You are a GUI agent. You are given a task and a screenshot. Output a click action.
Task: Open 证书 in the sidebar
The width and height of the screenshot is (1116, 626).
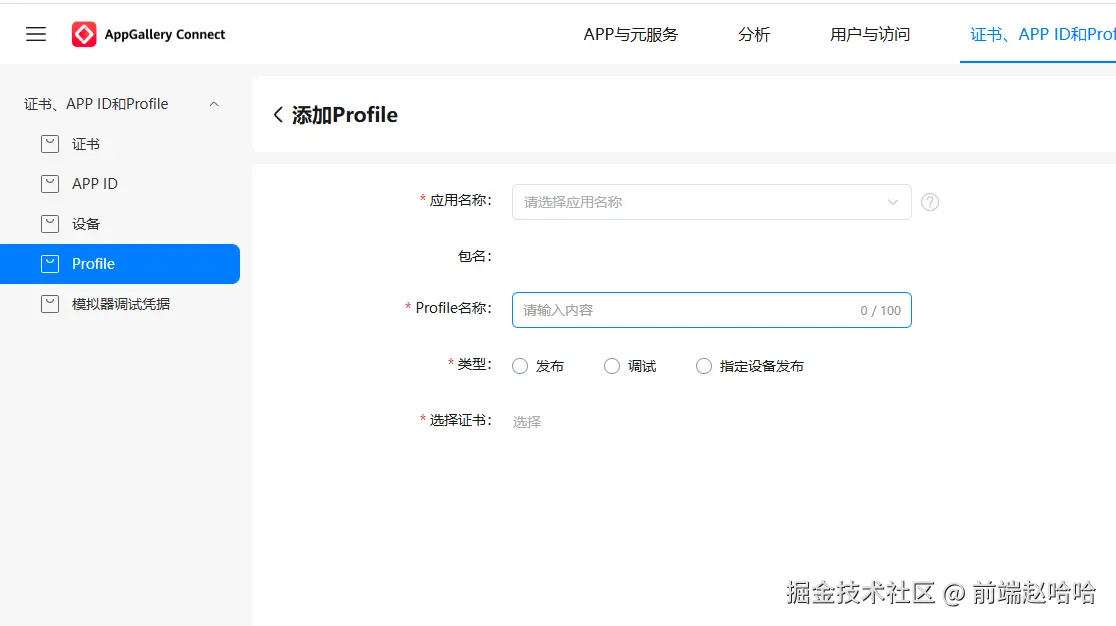click(120, 144)
